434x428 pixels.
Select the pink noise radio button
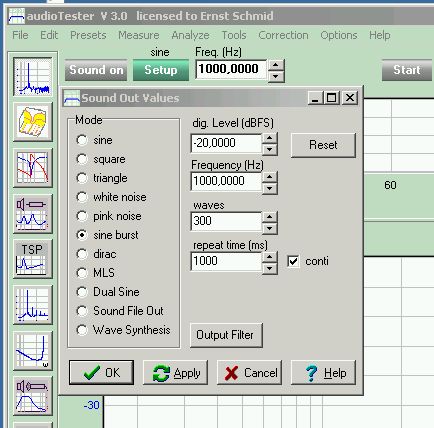pyautogui.click(x=82, y=216)
